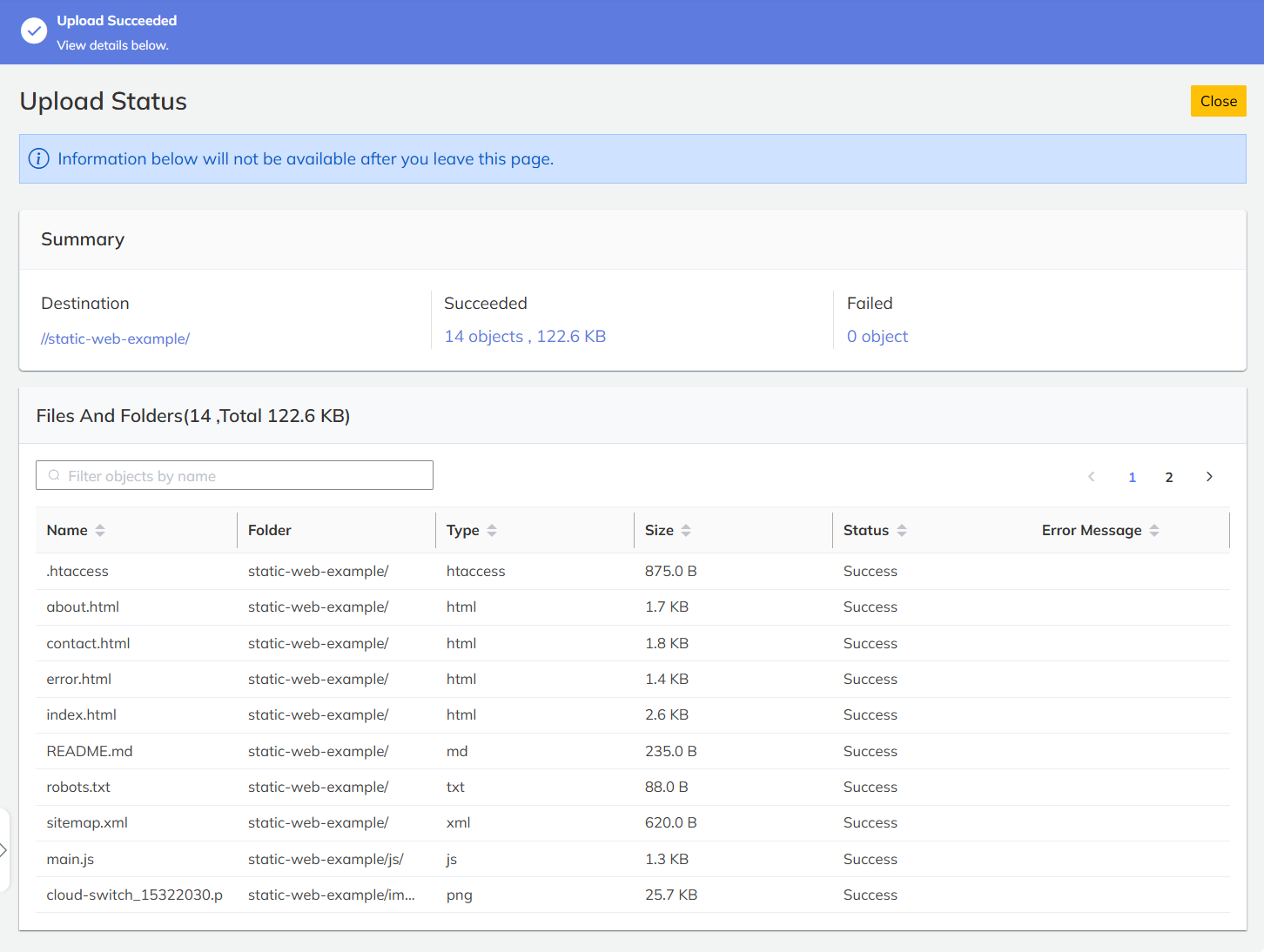Click the previous page chevron

(1091, 476)
